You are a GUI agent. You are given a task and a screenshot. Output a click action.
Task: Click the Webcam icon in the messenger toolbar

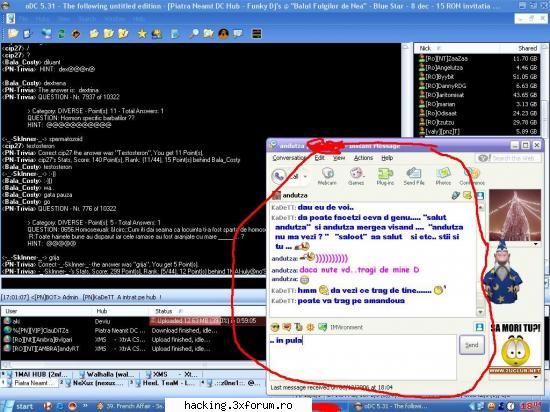[x=327, y=176]
